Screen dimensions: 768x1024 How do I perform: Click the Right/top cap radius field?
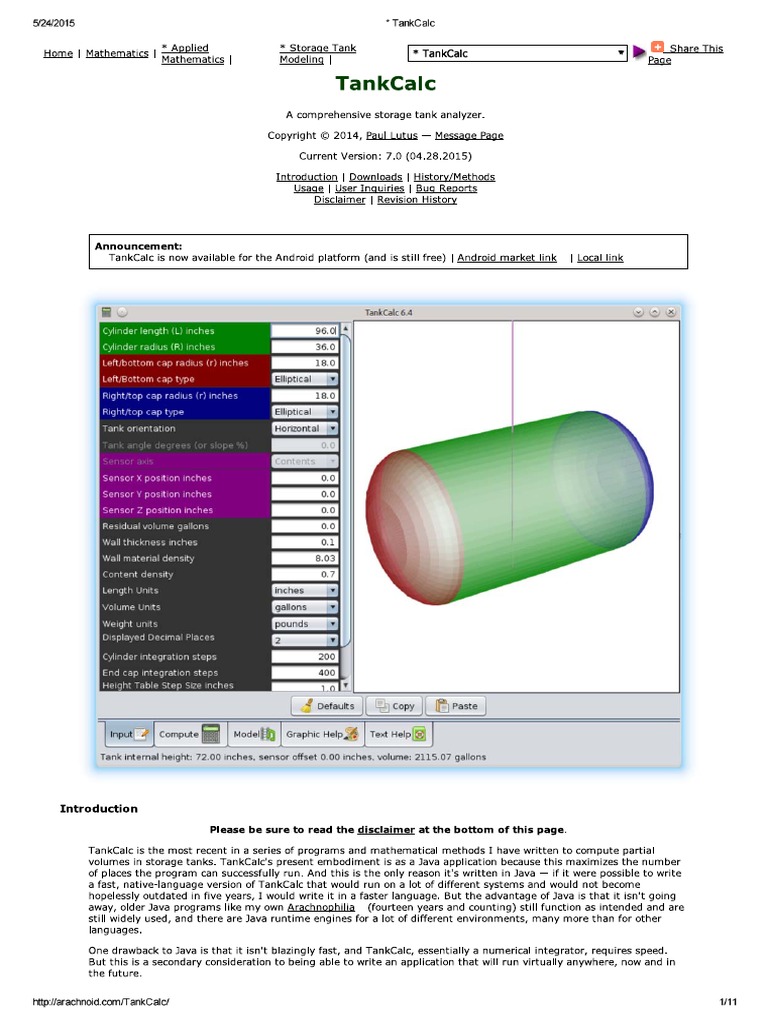click(x=304, y=395)
